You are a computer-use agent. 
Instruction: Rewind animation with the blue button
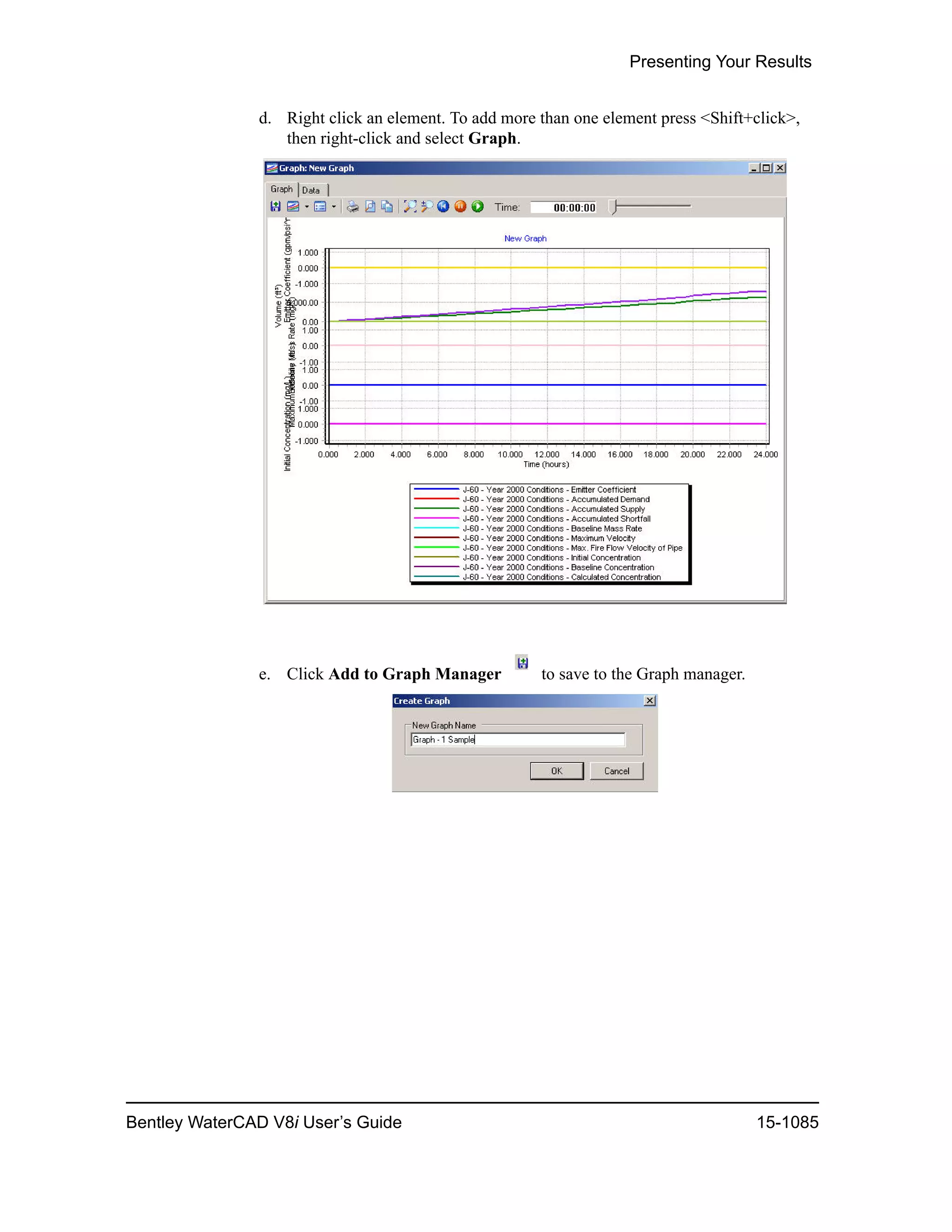[443, 206]
